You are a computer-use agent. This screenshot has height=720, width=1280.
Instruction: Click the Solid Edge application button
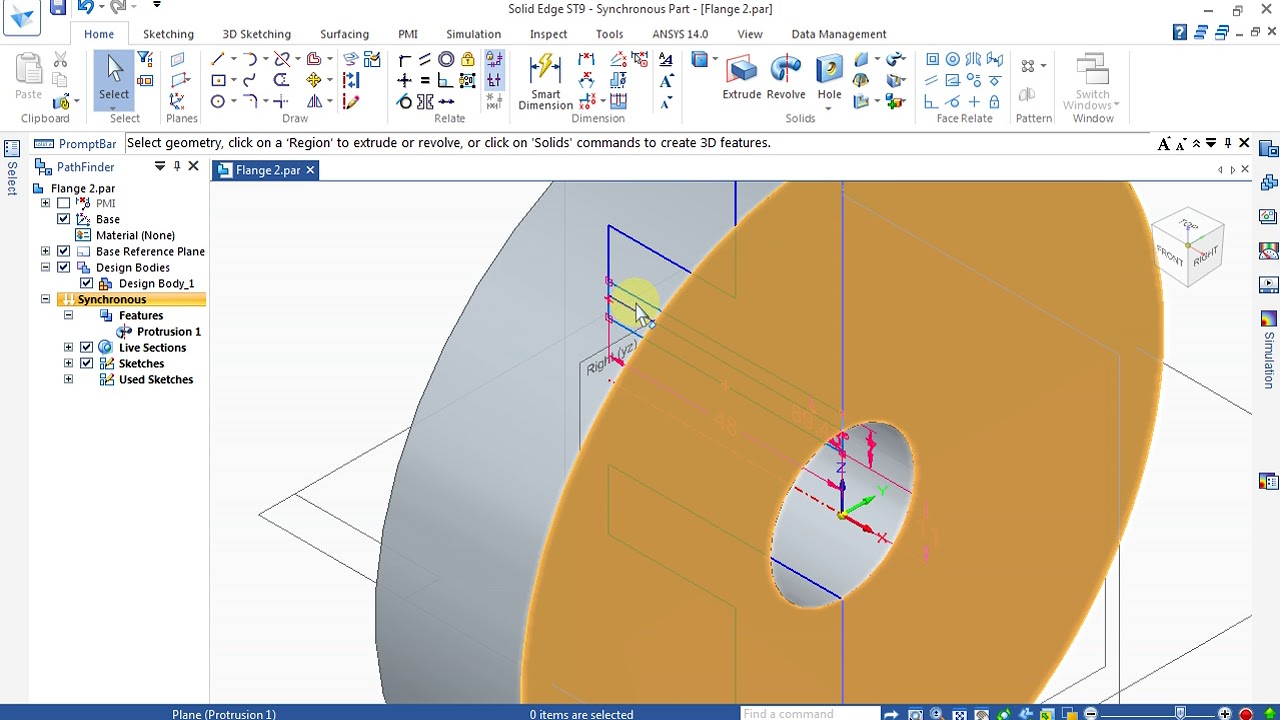coord(20,17)
